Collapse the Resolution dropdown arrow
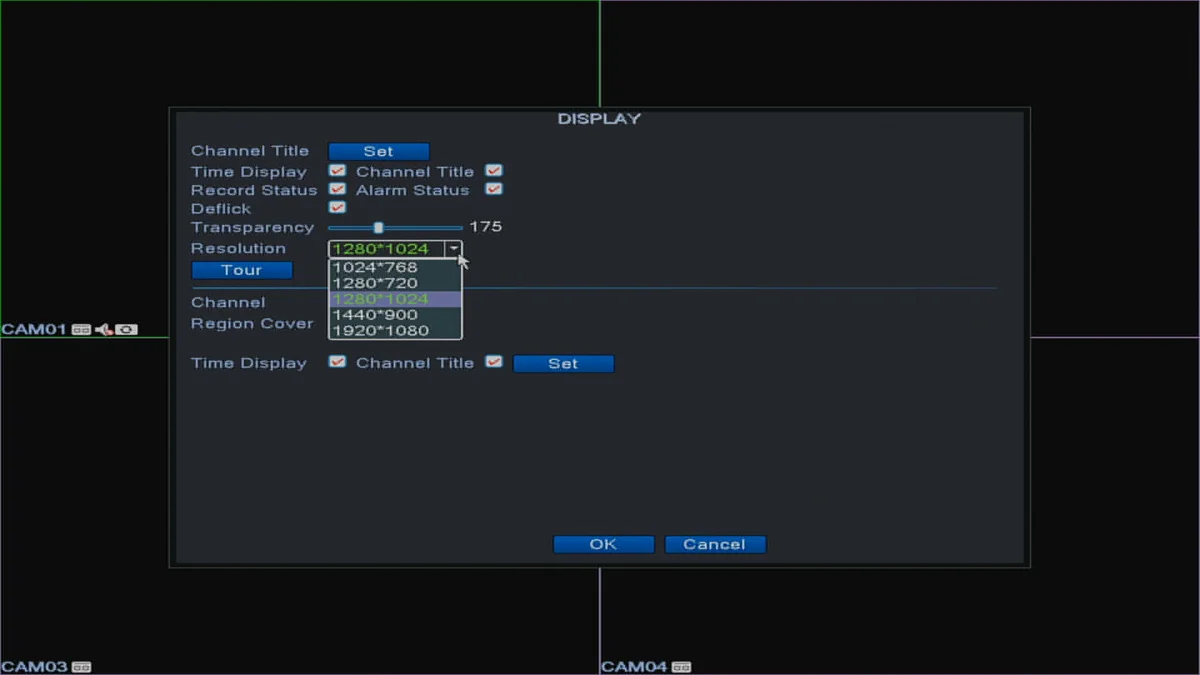1200x675 pixels. tap(454, 249)
